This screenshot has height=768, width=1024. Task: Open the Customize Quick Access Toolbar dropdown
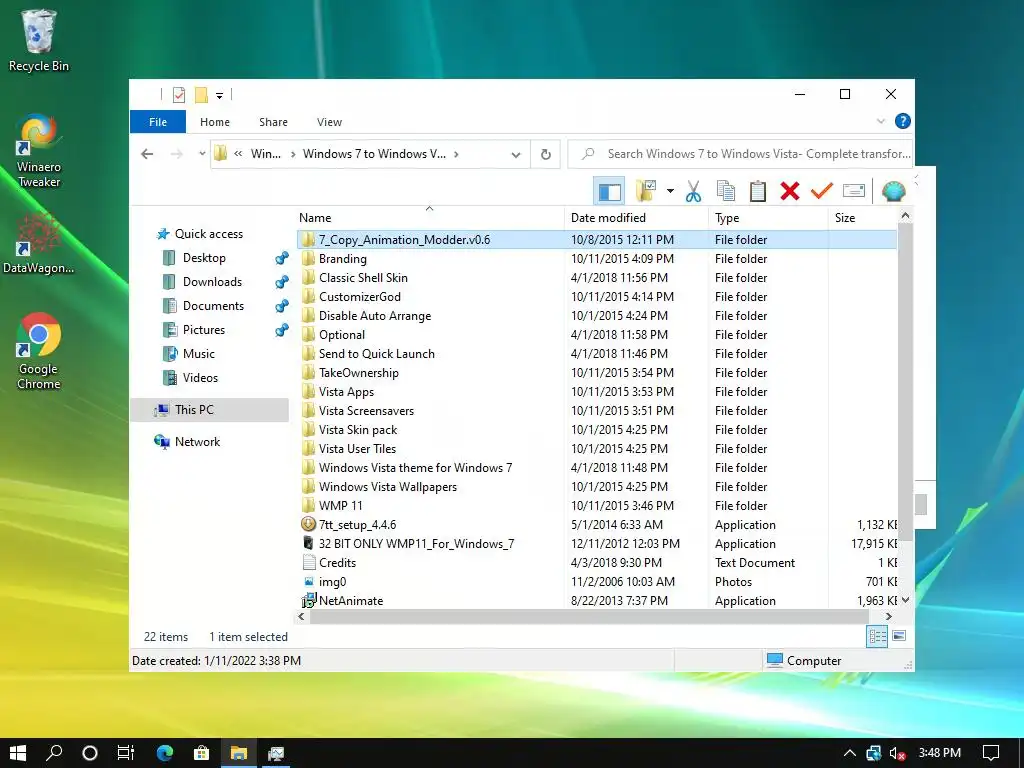219,96
